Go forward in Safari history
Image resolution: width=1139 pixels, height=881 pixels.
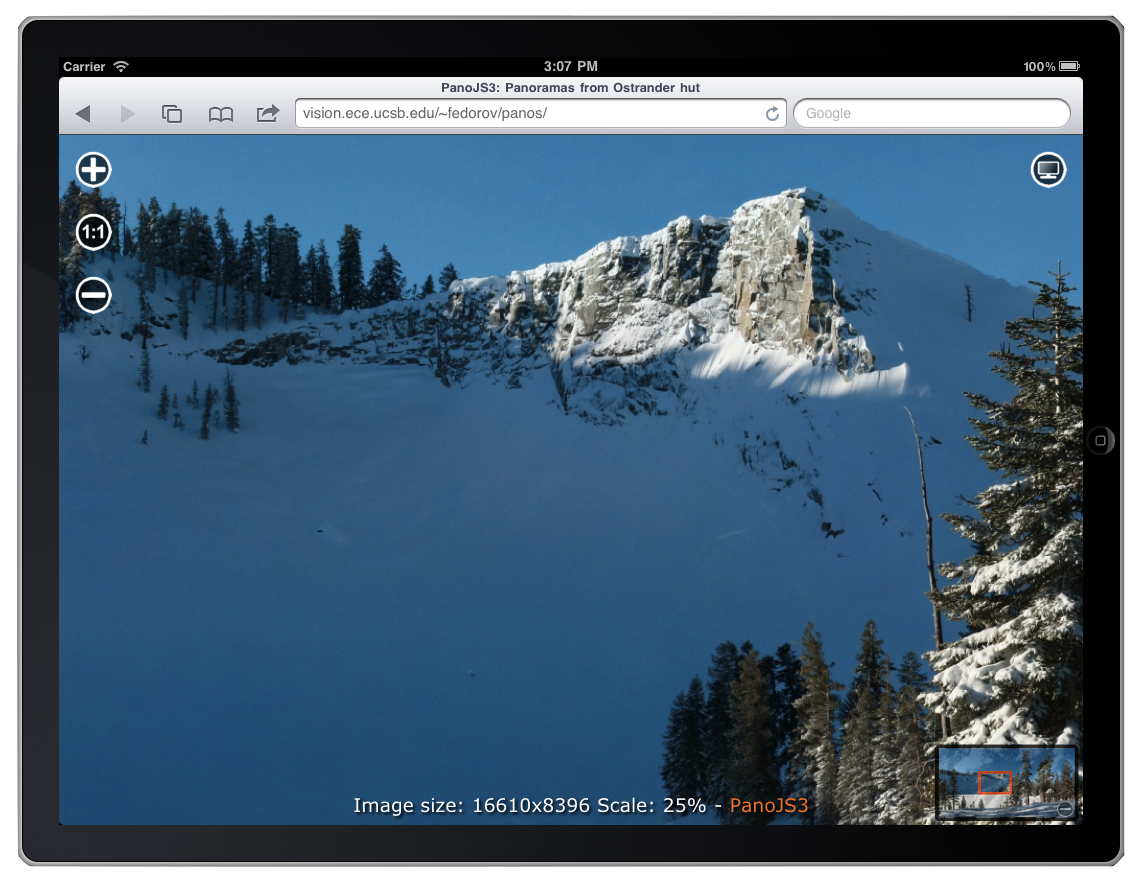pos(128,113)
